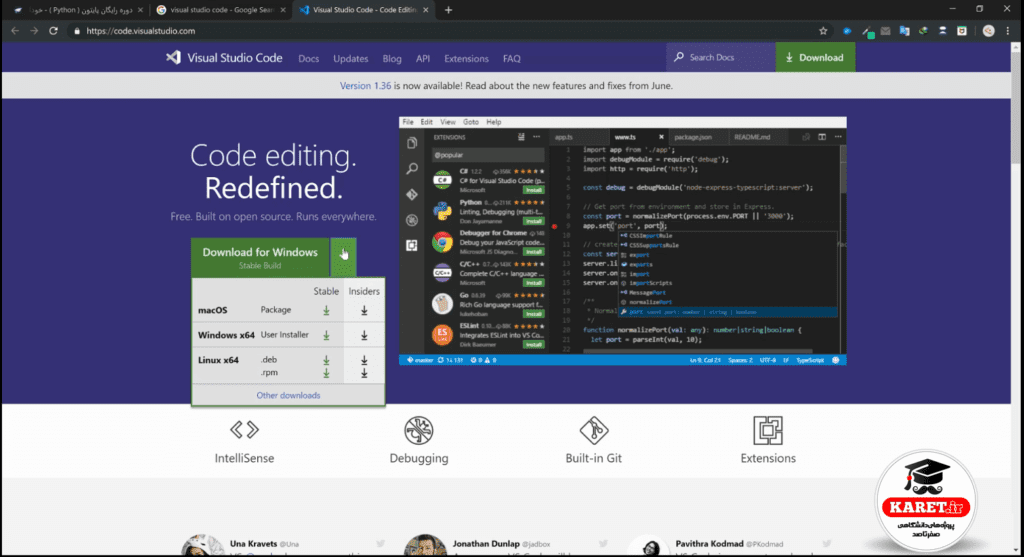Viewport: 1024px width, 557px height.
Task: Download Windows x64 Insiders user installer
Action: point(364,336)
